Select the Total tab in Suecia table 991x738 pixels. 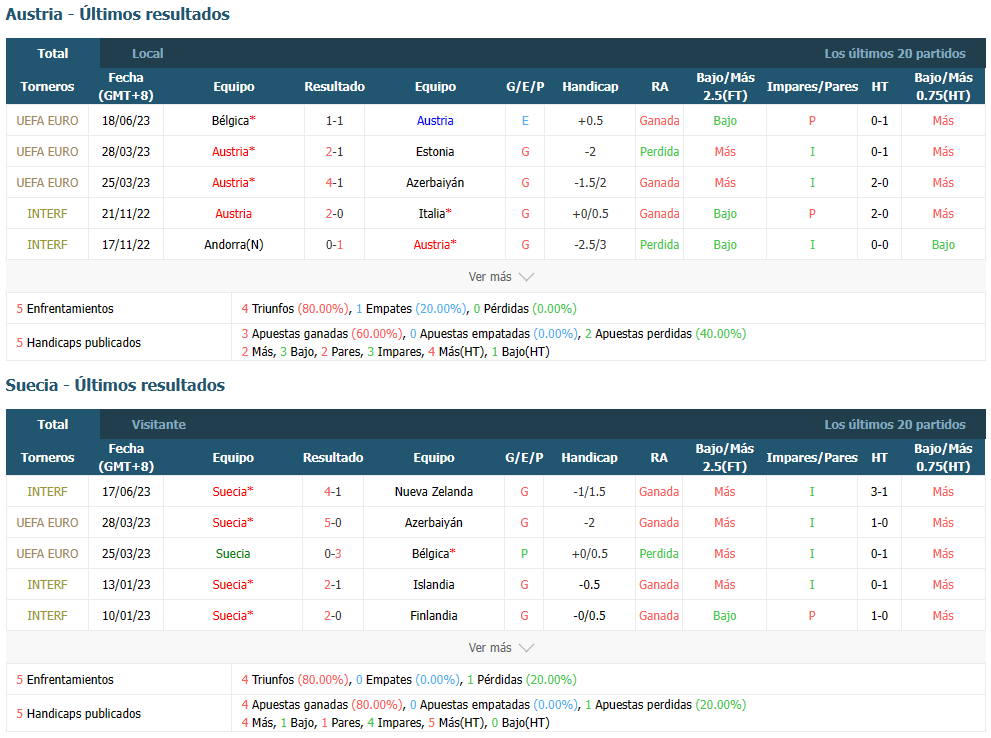(52, 425)
